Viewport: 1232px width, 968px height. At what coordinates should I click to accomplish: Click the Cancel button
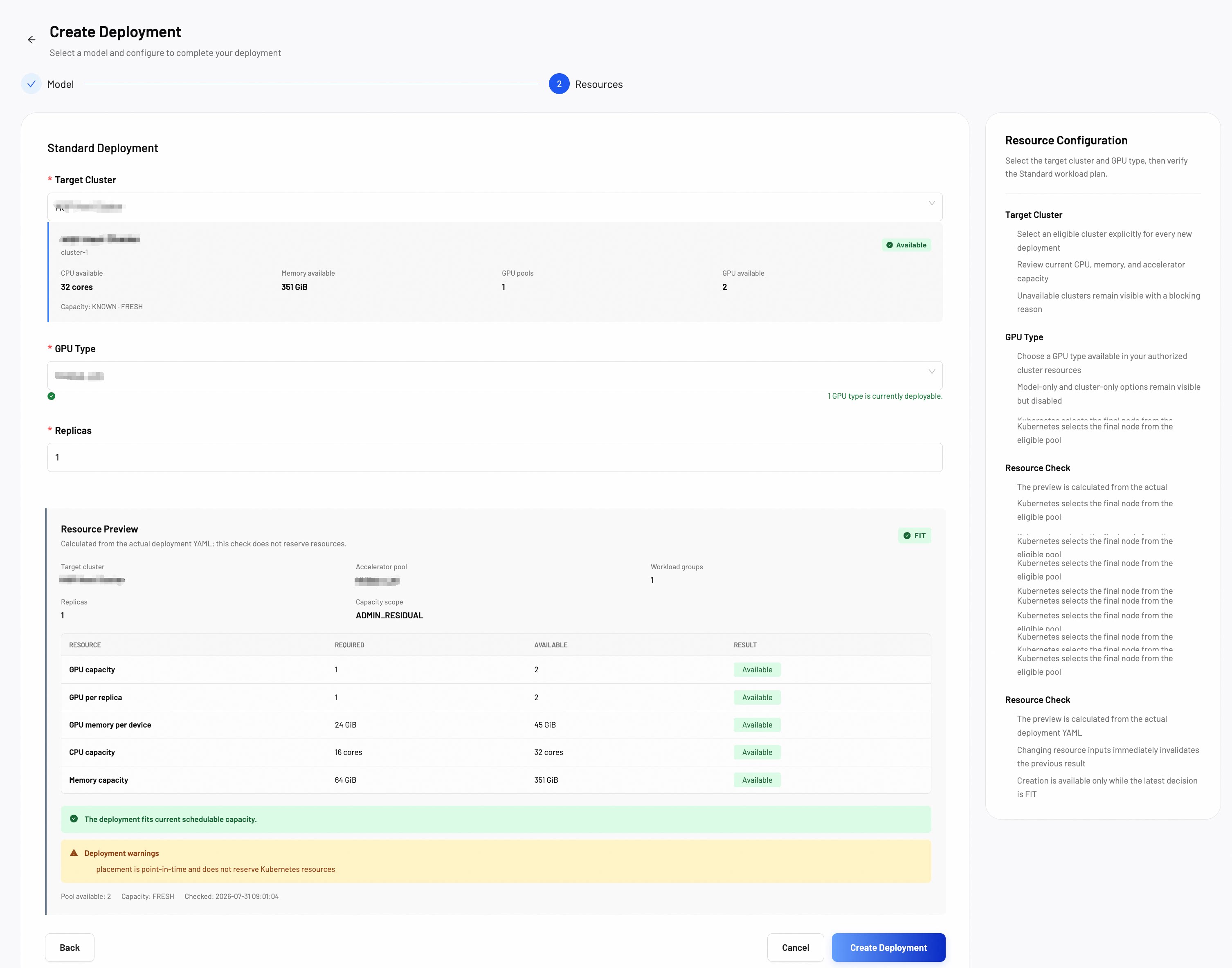click(795, 948)
